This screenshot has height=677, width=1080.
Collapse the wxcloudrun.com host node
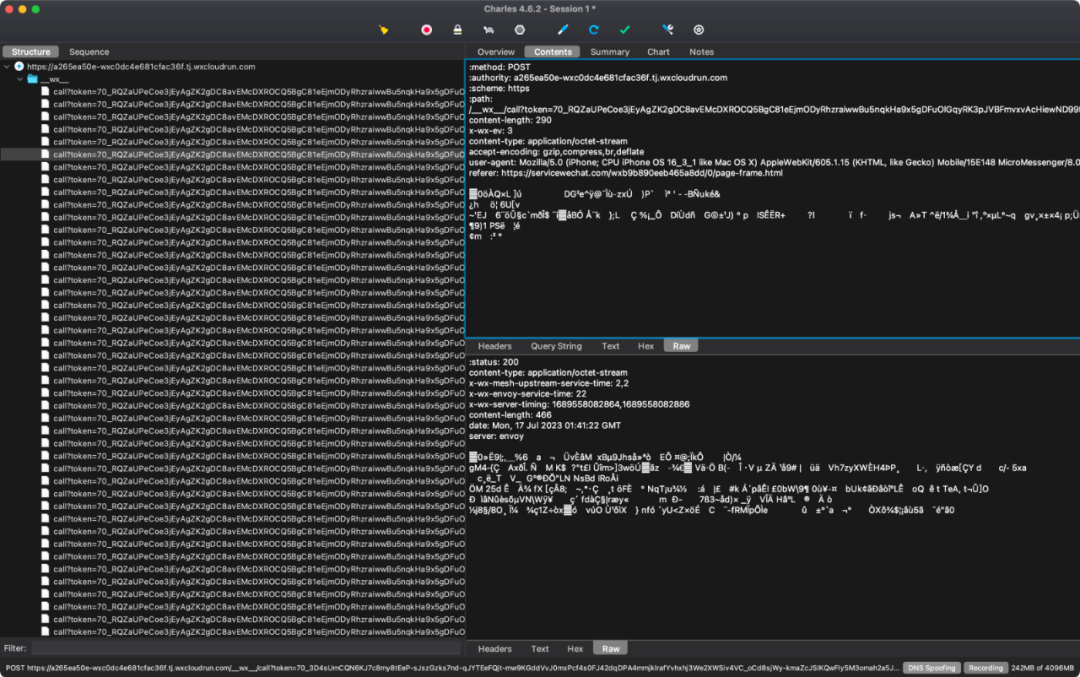click(7, 67)
